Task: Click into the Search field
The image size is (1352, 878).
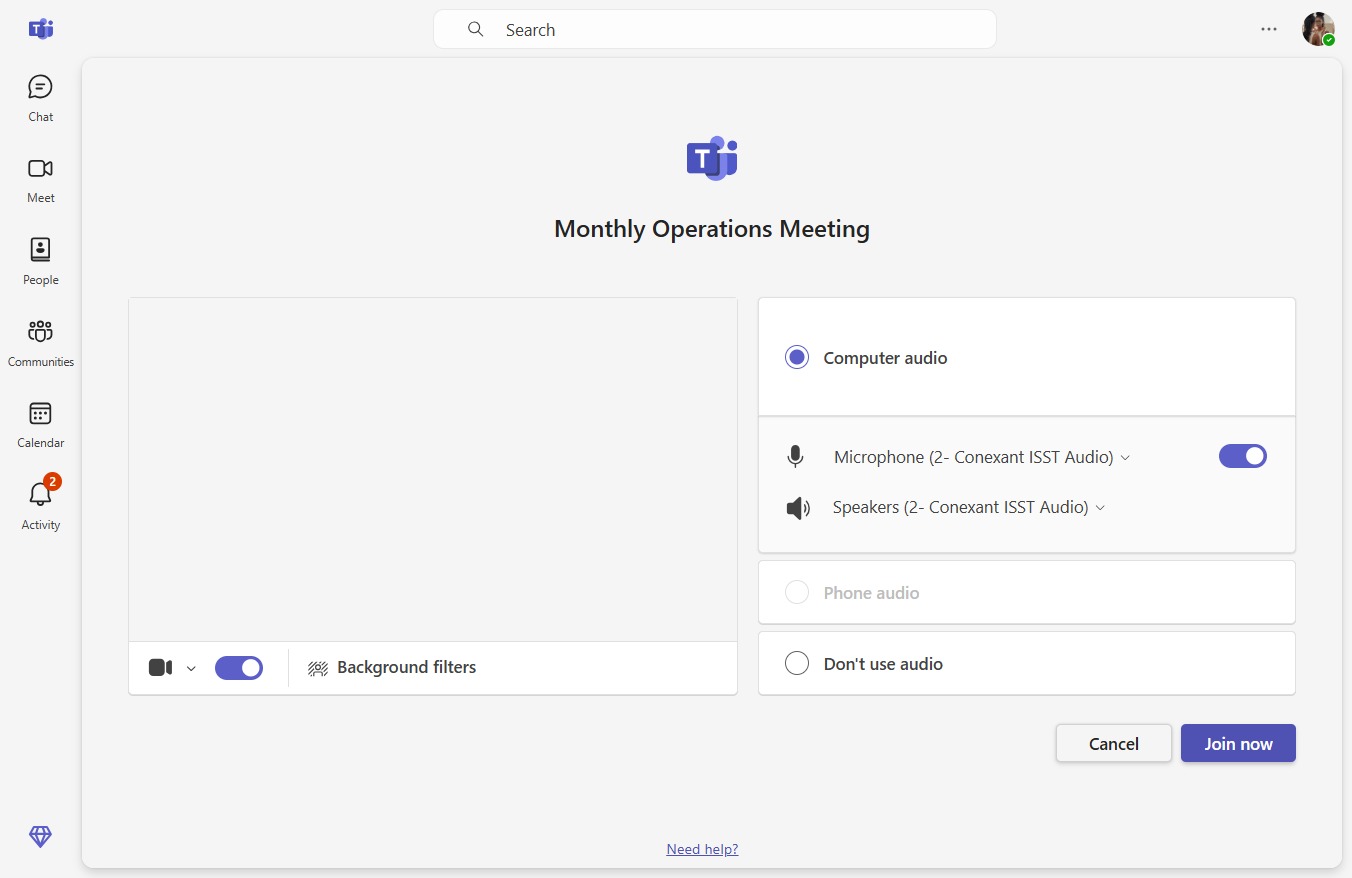Action: pos(715,29)
